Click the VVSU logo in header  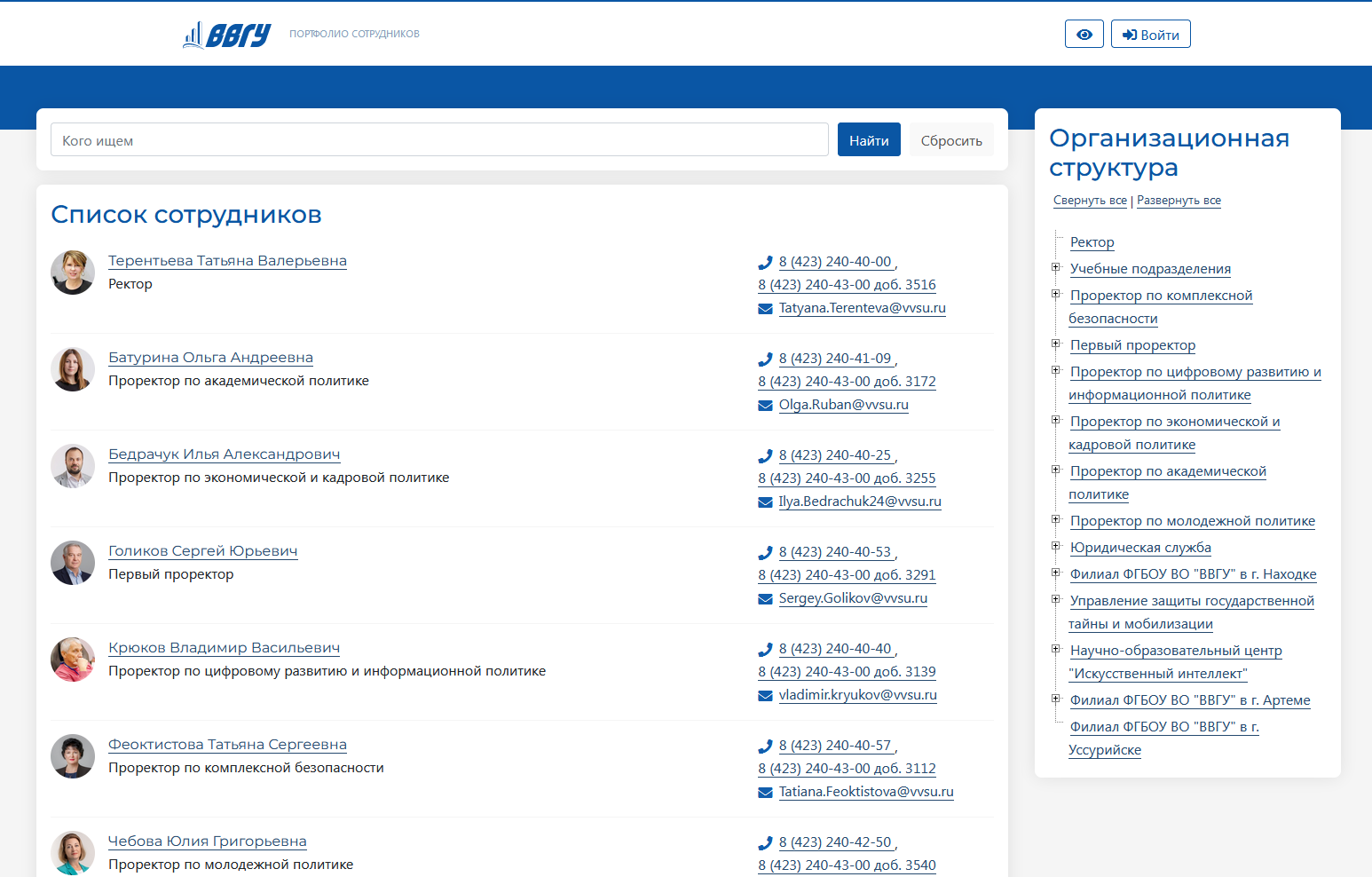227,35
